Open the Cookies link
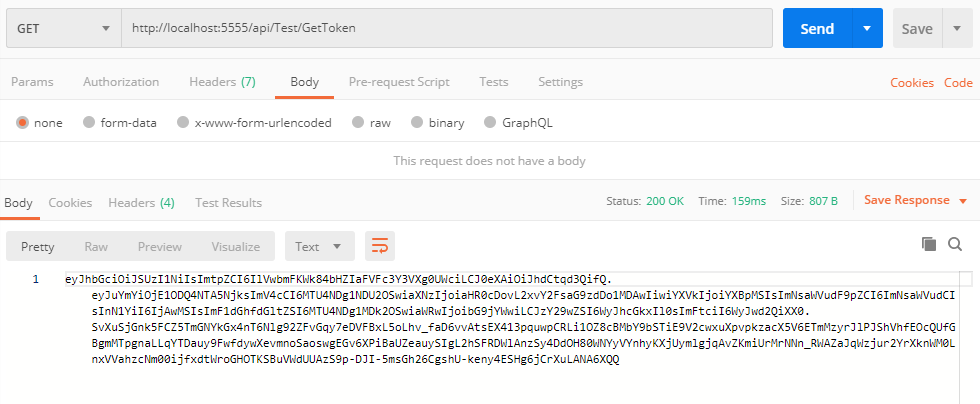Screen dimensions: 980x404 [x=911, y=83]
